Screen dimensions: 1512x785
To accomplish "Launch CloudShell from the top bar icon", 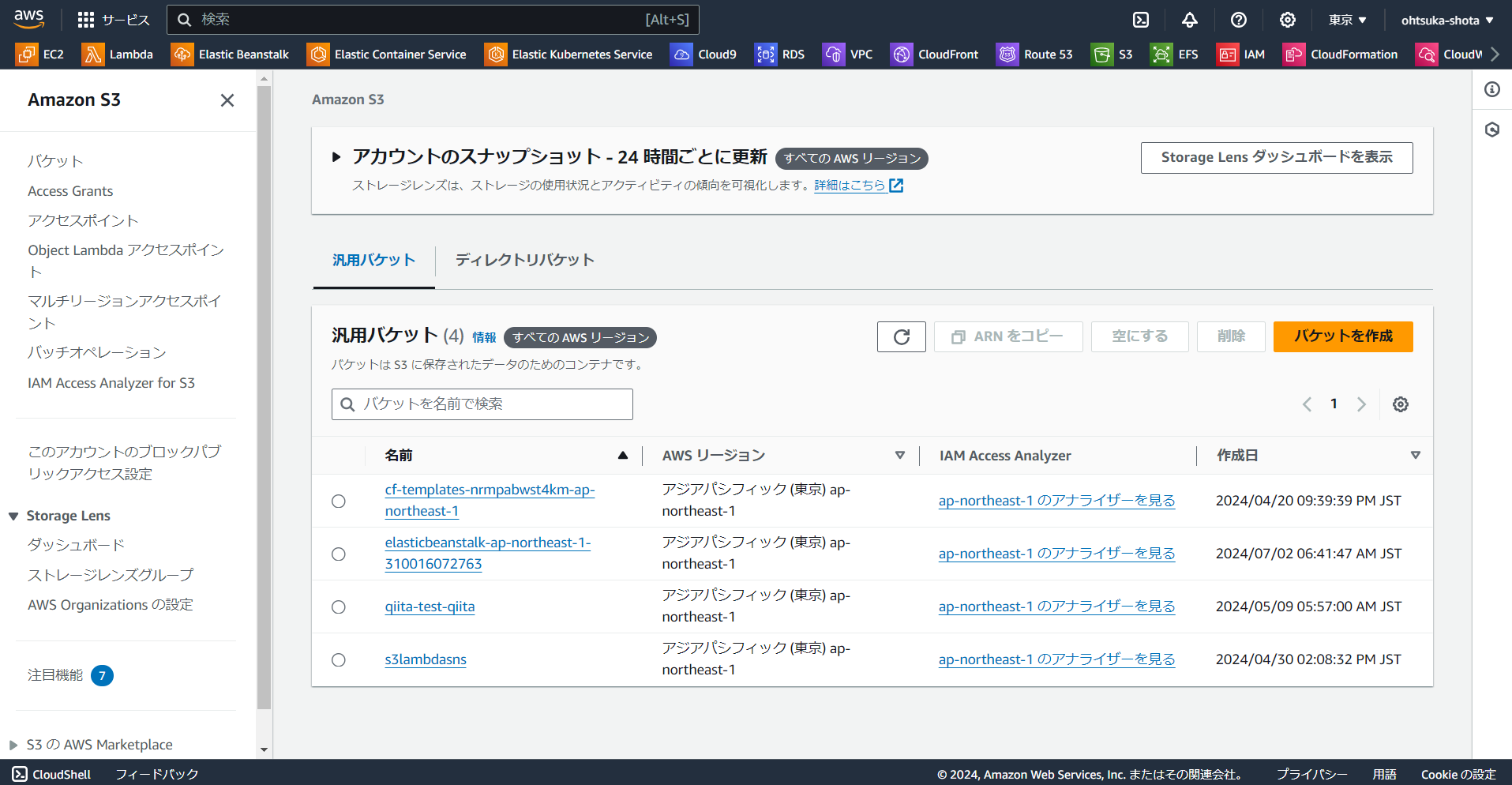I will pos(1141,20).
